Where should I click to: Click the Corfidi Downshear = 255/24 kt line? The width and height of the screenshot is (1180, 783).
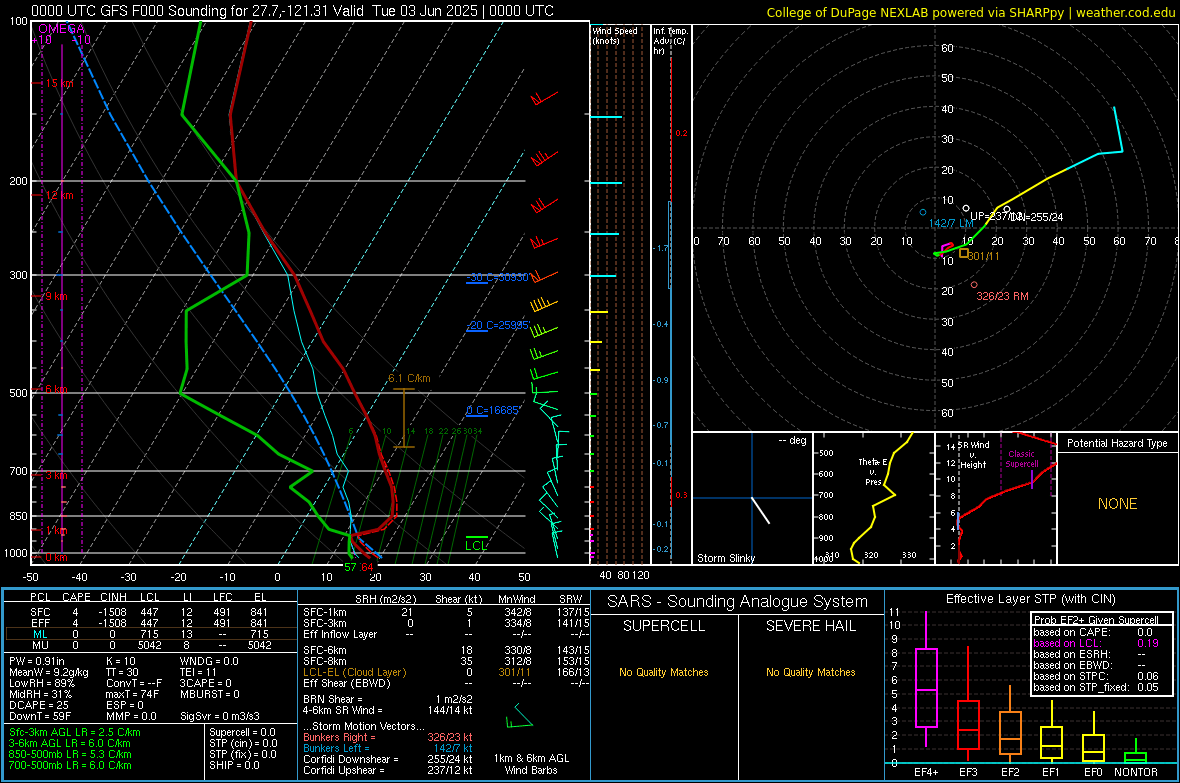coord(388,760)
